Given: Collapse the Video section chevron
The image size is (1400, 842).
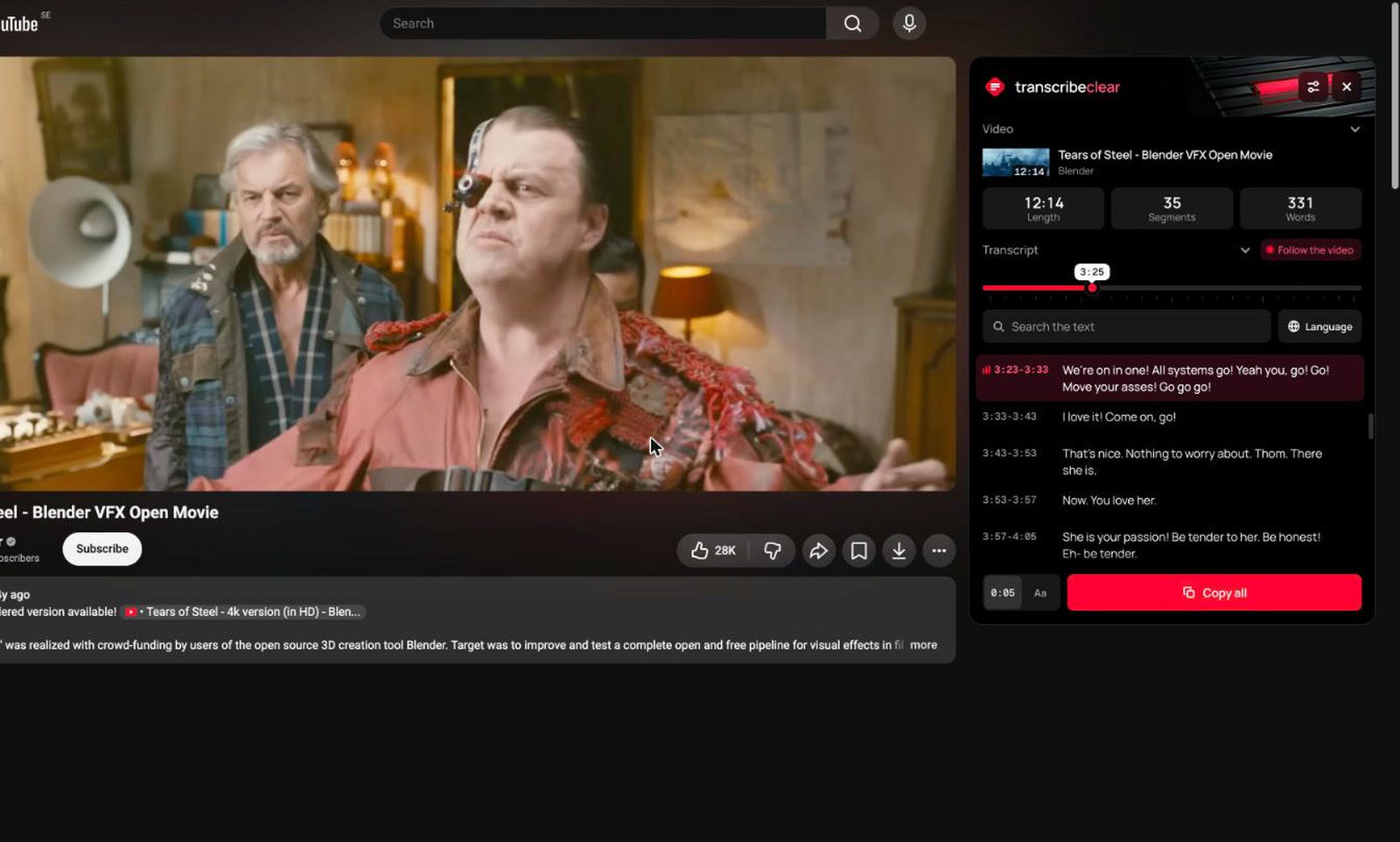Looking at the screenshot, I should 1354,130.
